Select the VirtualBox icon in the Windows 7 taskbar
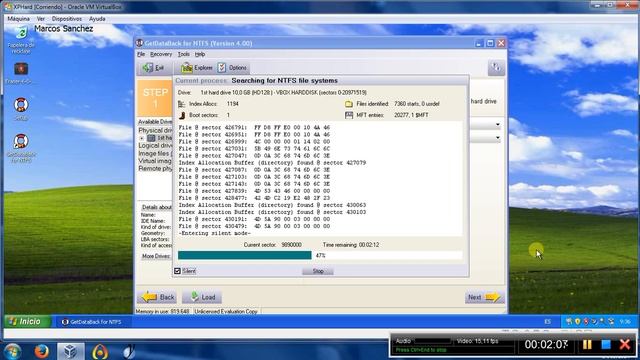 71,351
